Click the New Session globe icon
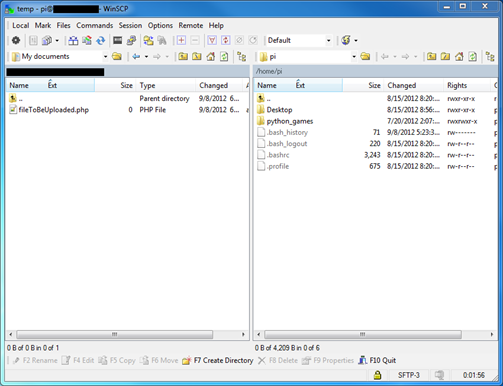The image size is (503, 386). click(x=346, y=40)
